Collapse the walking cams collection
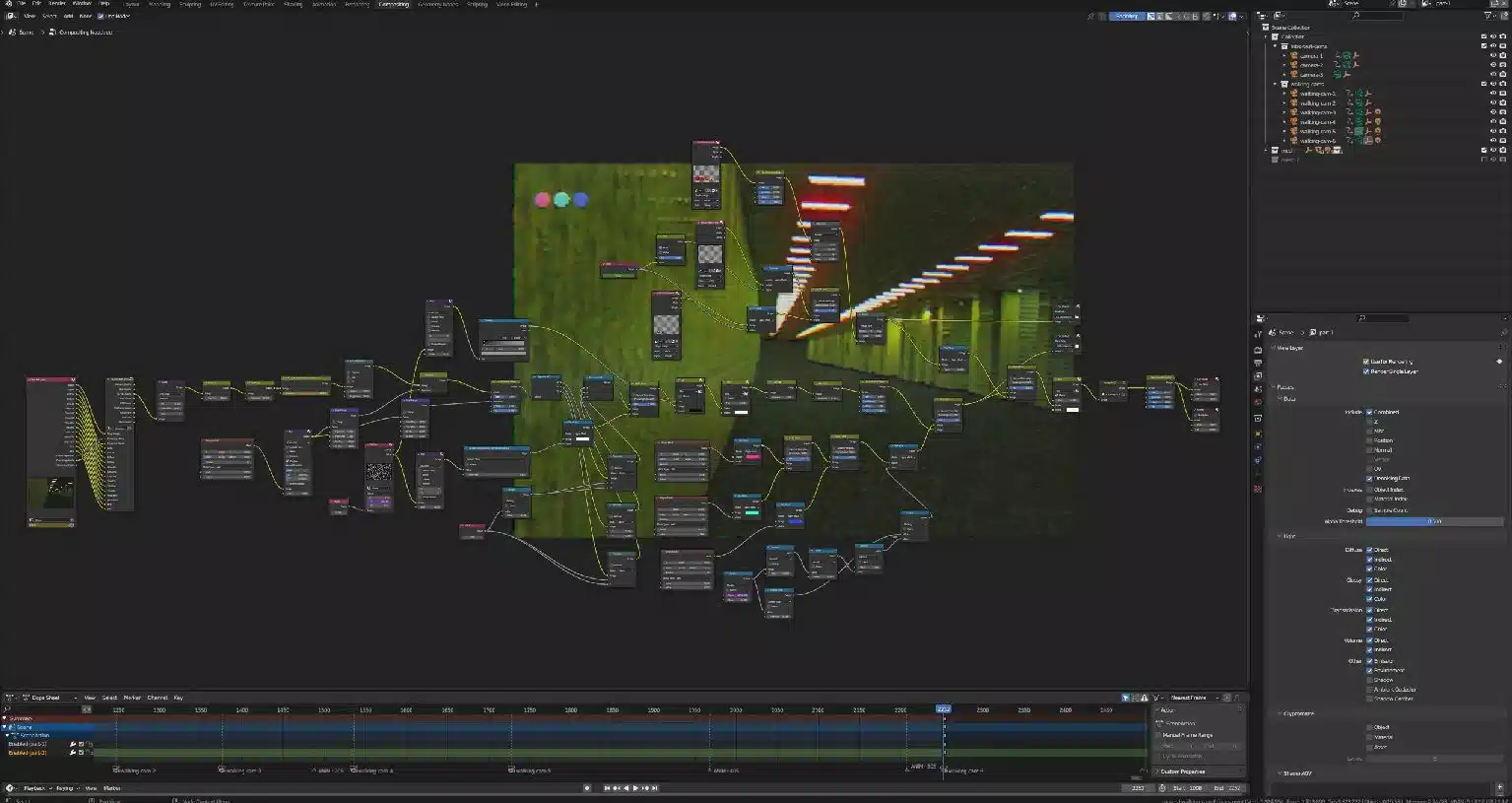Screen dimensions: 1512x803 (x=1275, y=84)
